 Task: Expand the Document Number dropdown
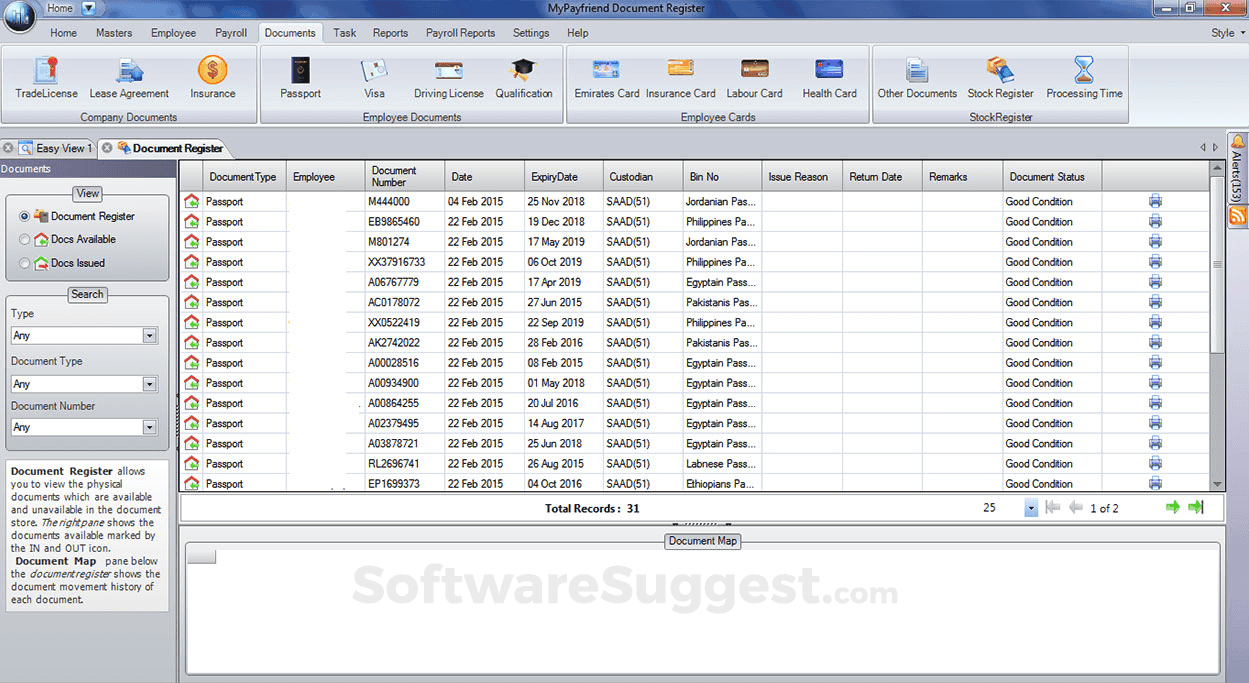tap(150, 427)
